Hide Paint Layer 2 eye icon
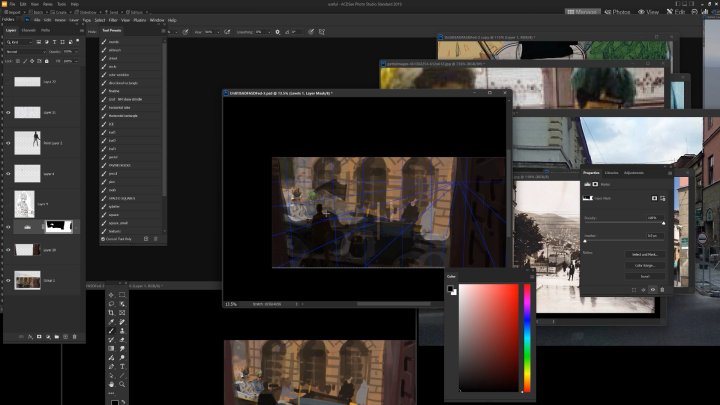 [8, 143]
